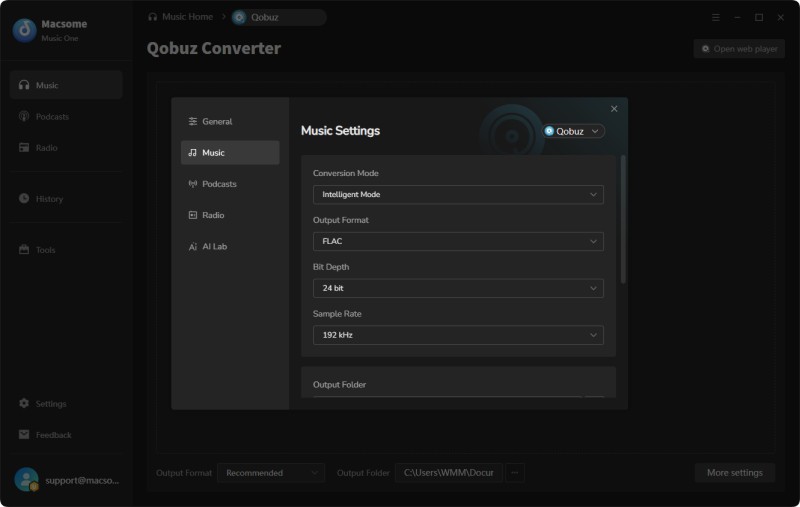The width and height of the screenshot is (800, 507).
Task: Click the settings dialog vertical scrollbar
Action: point(623,219)
